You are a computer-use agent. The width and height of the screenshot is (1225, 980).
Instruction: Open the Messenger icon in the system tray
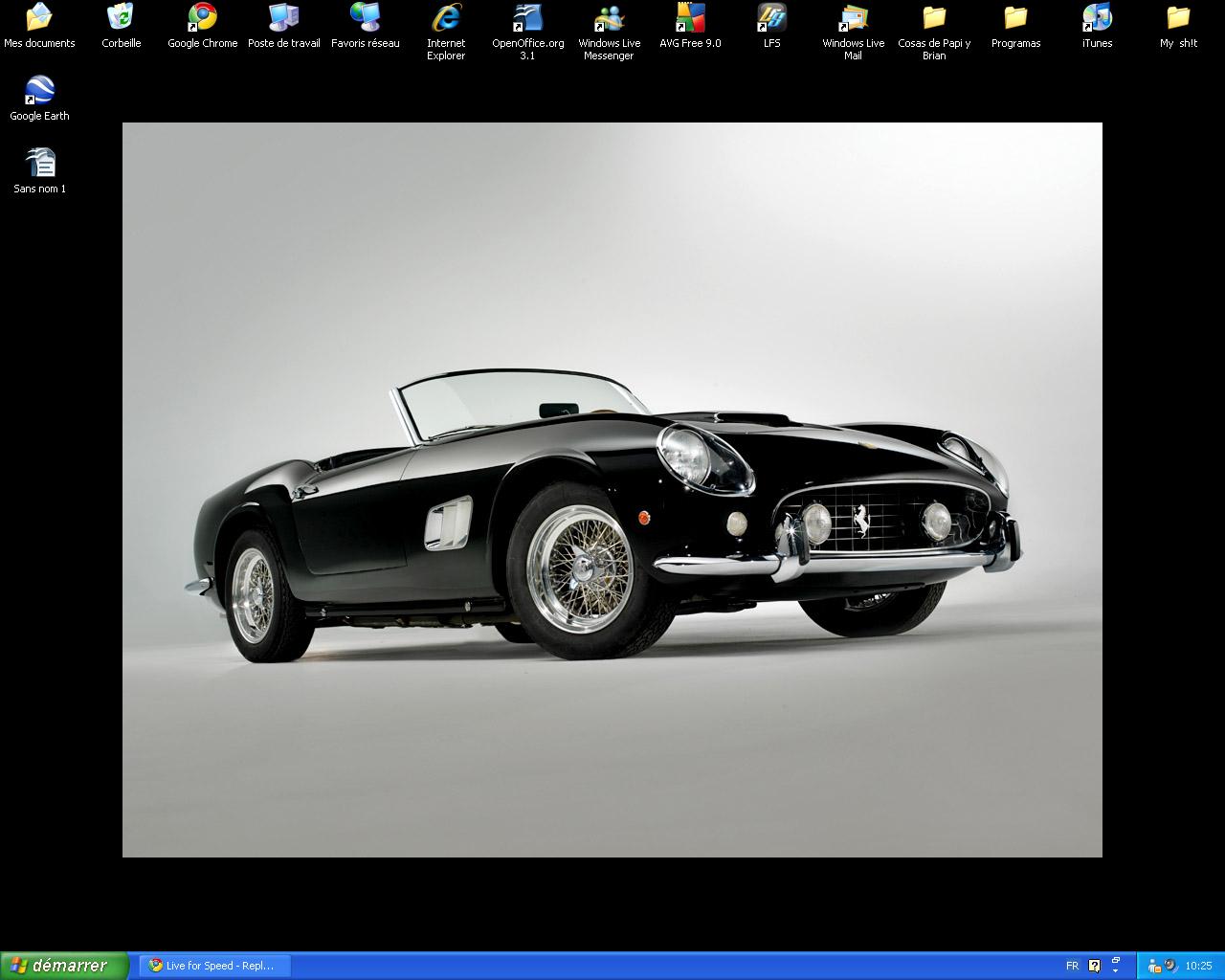(1154, 966)
